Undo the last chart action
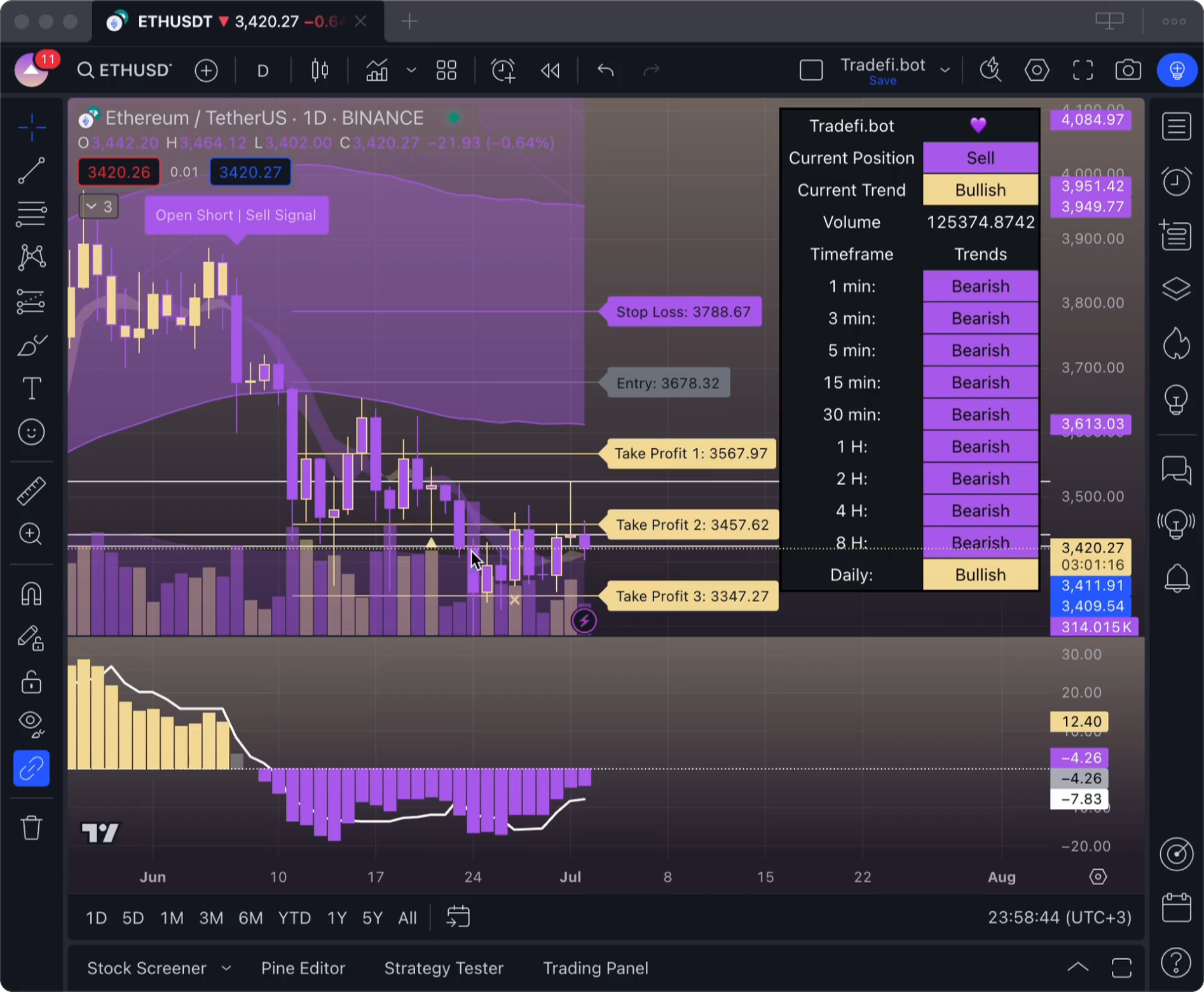1204x992 pixels. point(606,70)
